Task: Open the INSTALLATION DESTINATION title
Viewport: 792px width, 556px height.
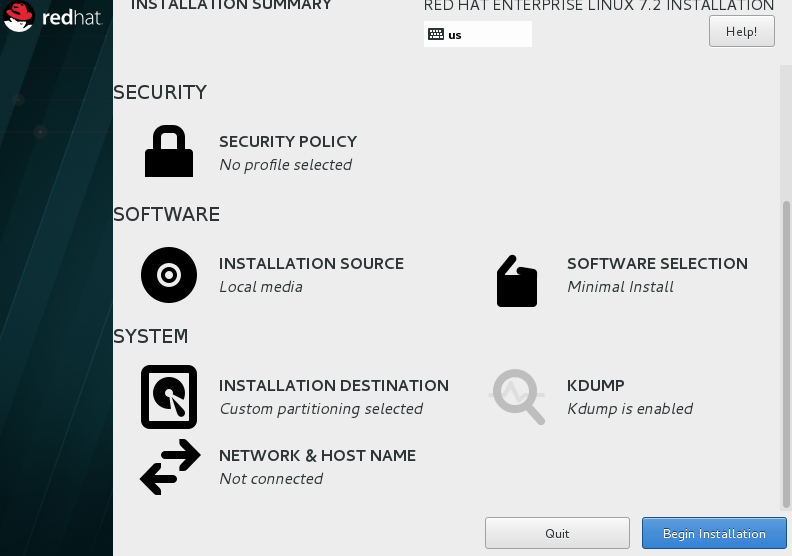Action: pyautogui.click(x=334, y=386)
